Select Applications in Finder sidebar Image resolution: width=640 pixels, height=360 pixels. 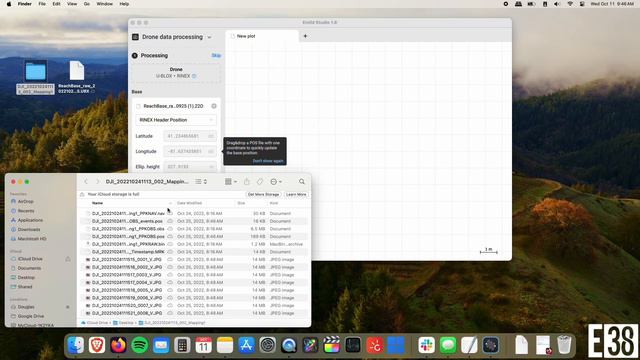coord(30,220)
